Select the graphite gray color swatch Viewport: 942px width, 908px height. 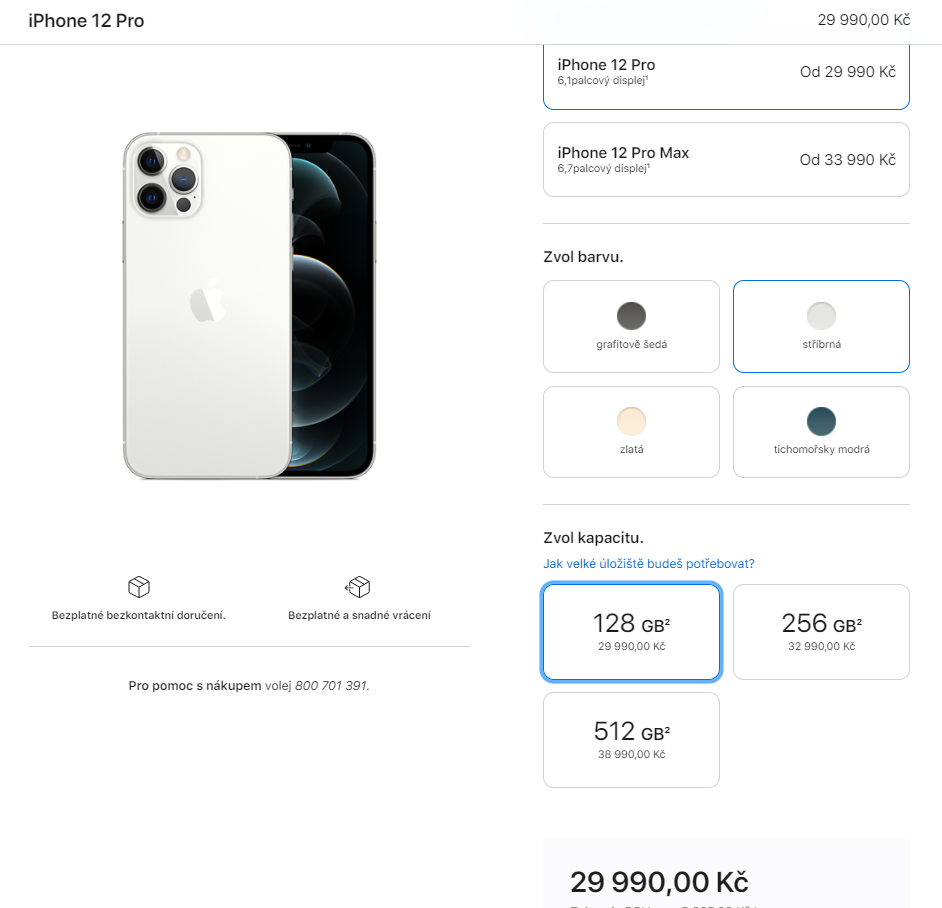point(631,316)
